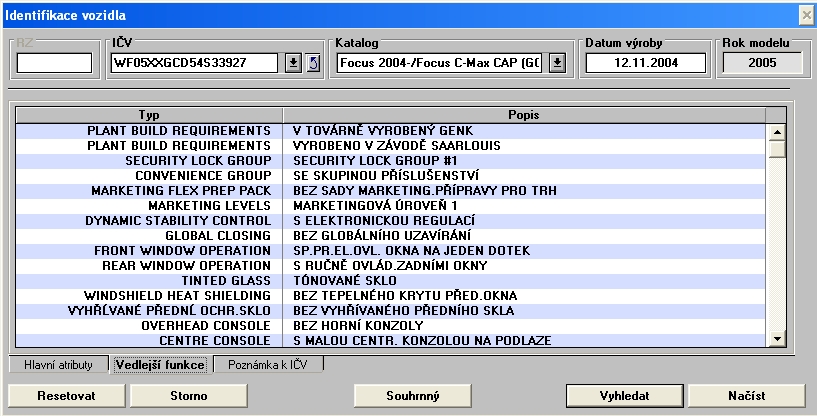This screenshot has height=416, width=817.
Task: Switch to the Hlavní atributy tab
Action: tap(58, 365)
